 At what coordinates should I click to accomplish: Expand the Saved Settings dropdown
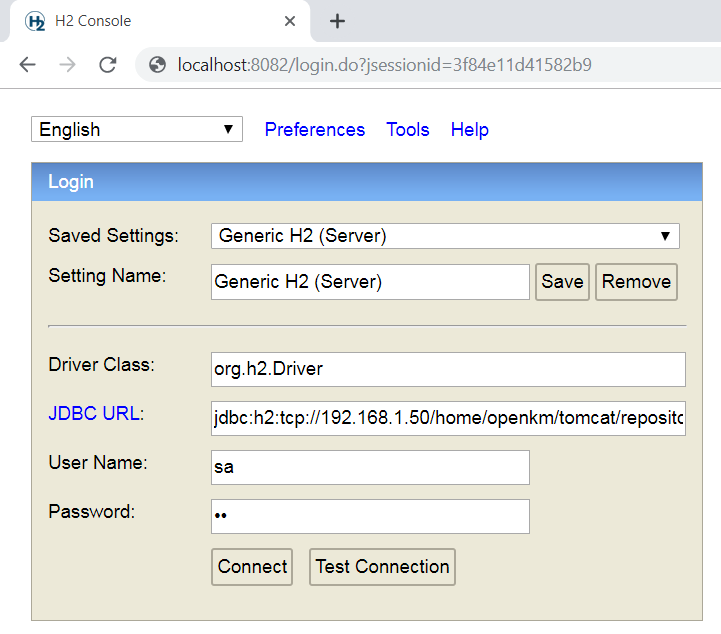tap(445, 236)
